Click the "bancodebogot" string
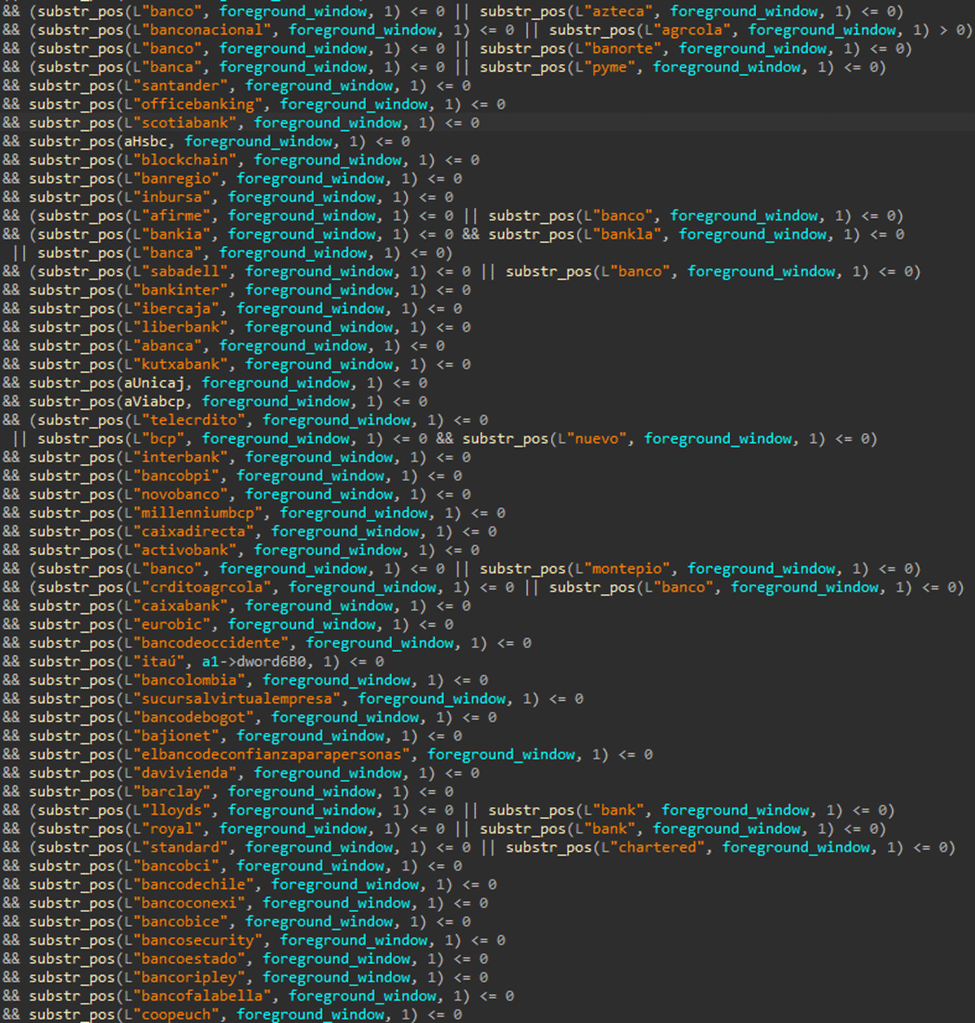 193,718
